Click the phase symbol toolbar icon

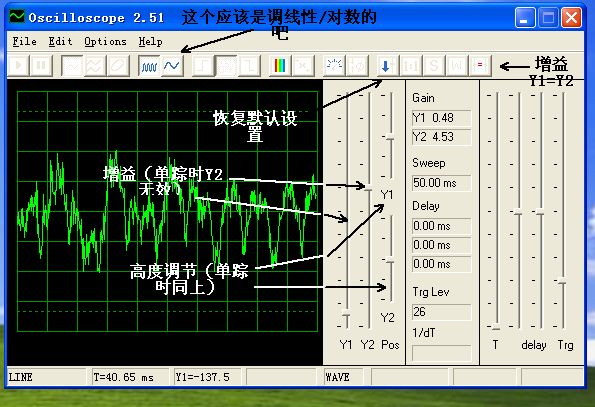pos(357,66)
